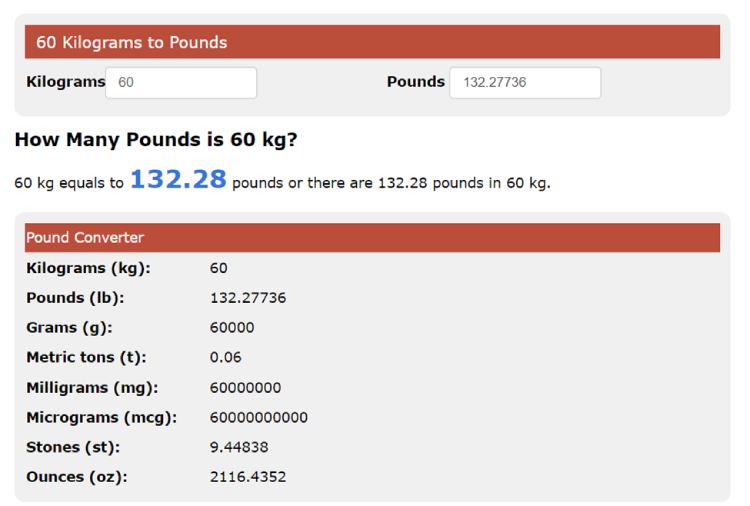750x506 pixels.
Task: Select the Kilograms (kg) row label
Action: click(x=88, y=268)
